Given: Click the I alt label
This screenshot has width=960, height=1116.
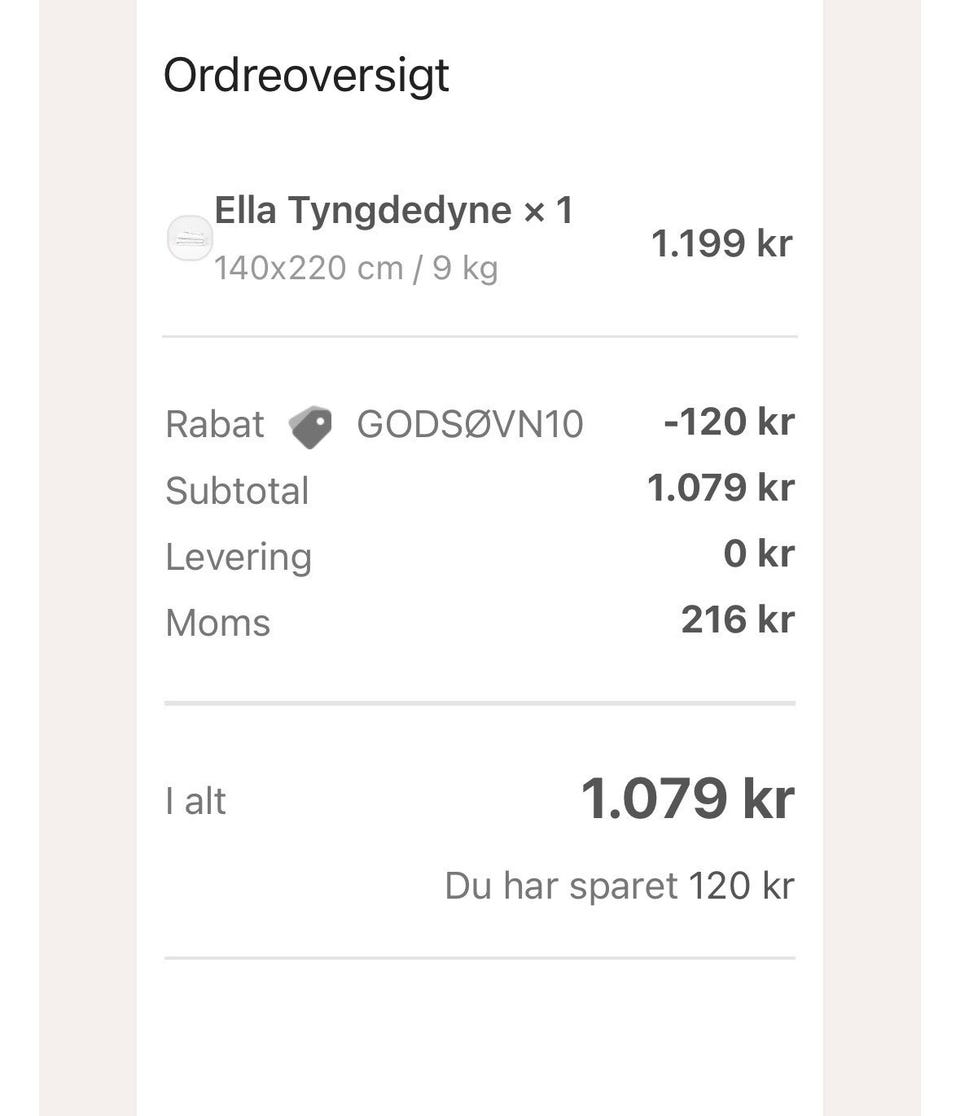Looking at the screenshot, I should pyautogui.click(x=196, y=801).
